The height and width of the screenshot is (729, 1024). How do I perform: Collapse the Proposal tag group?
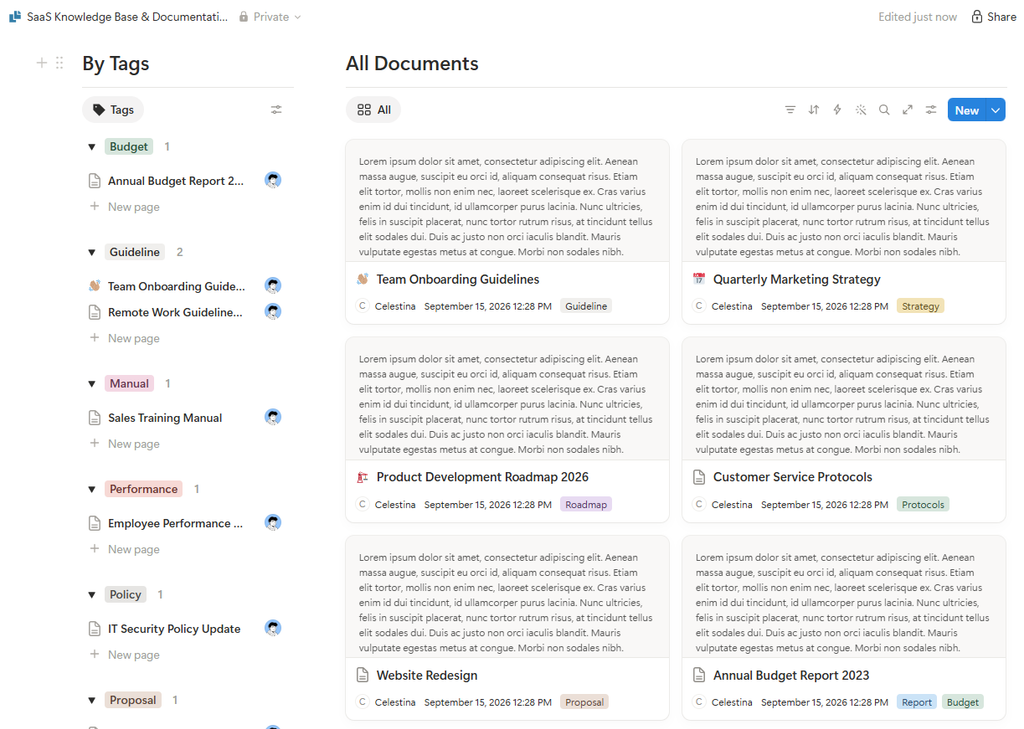click(92, 700)
